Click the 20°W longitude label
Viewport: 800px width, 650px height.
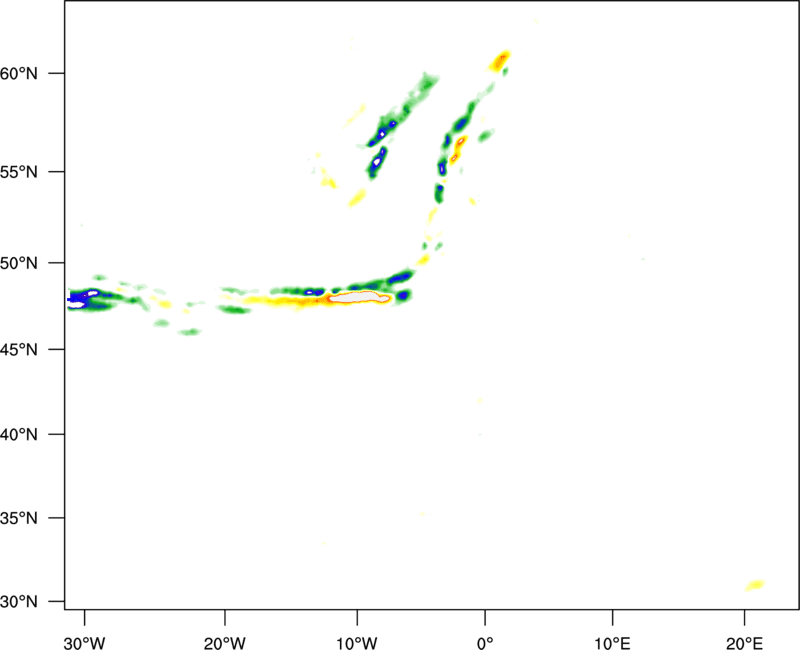pos(224,643)
